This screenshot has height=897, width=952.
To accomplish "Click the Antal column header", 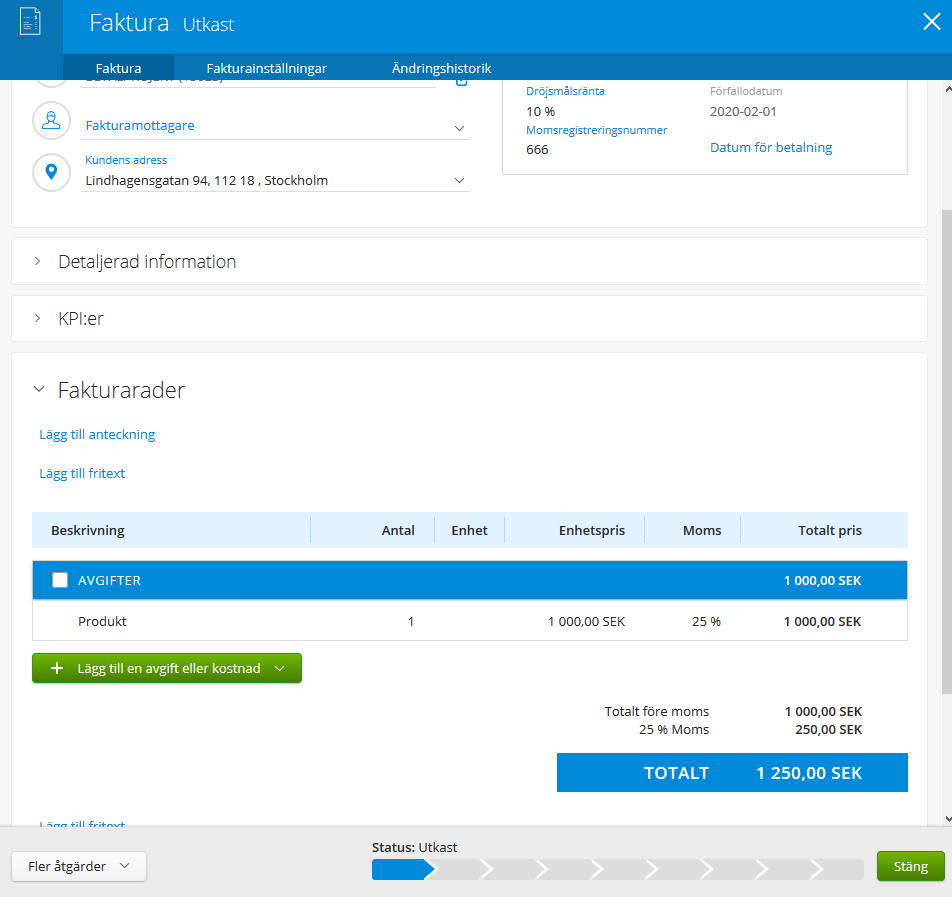I will click(398, 530).
